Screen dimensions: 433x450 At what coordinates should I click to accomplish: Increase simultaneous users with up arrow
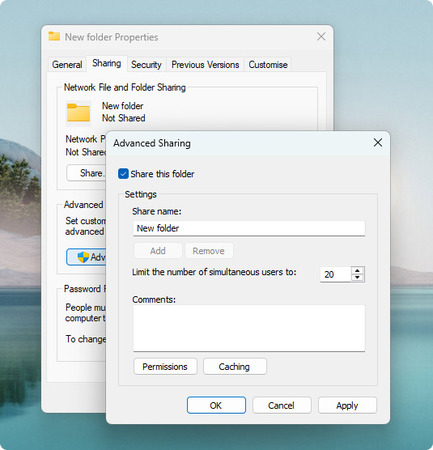coord(357,271)
